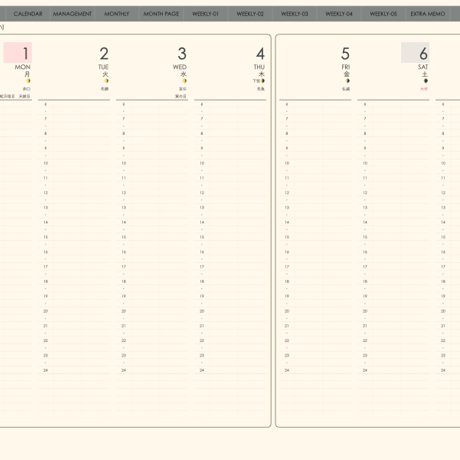Click hour 14 in the Friday column
Image resolution: width=460 pixels, height=460 pixels.
coord(287,222)
